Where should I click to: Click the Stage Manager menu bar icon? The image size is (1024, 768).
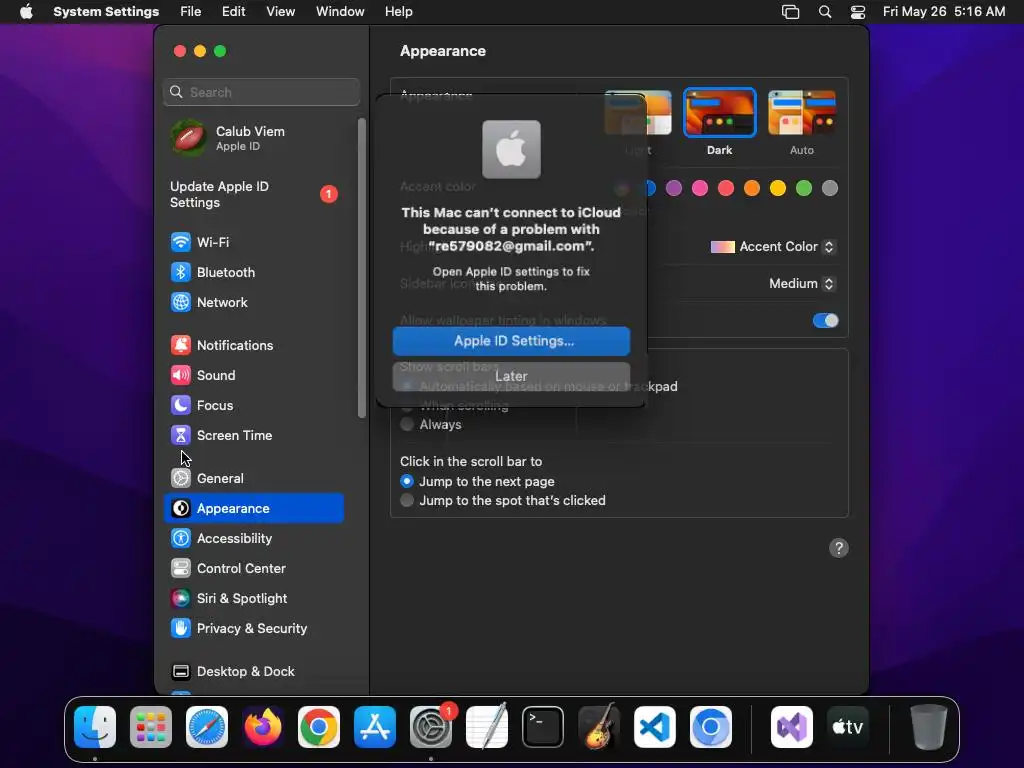pos(791,12)
